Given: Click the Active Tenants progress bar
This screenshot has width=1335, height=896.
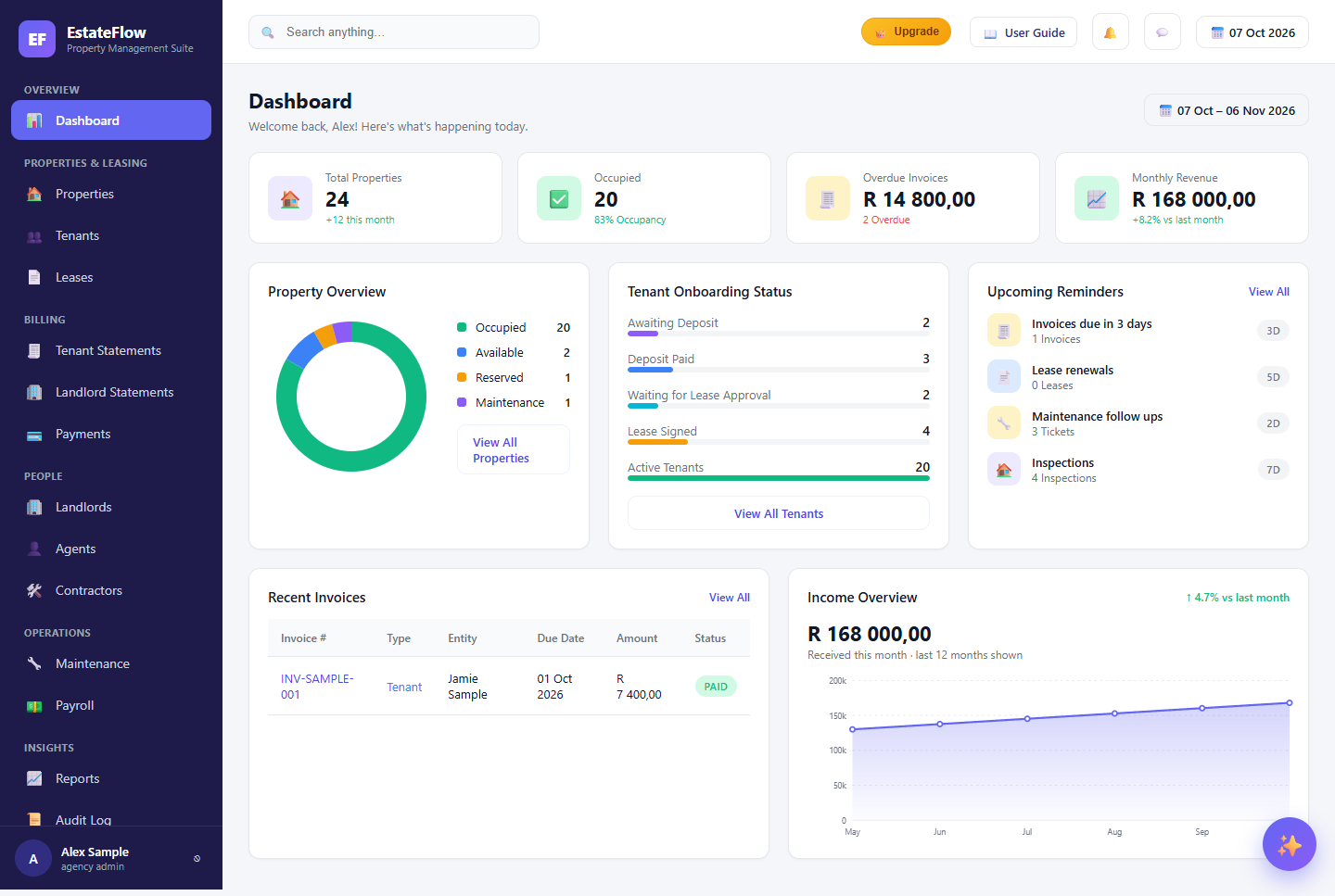Looking at the screenshot, I should pyautogui.click(x=779, y=478).
